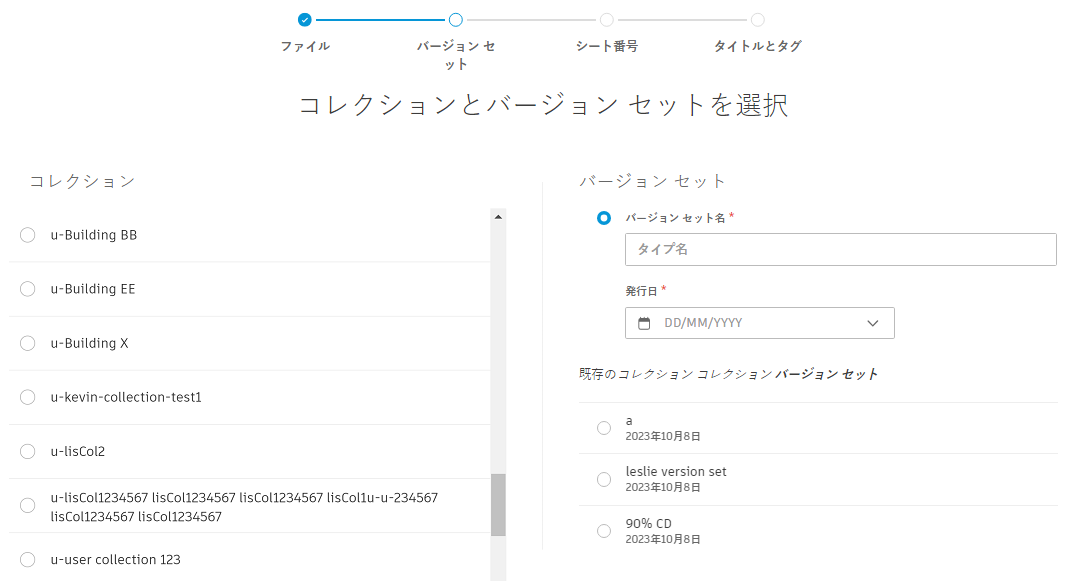
Task: Pick the '90% CD' version set
Action: (604, 531)
